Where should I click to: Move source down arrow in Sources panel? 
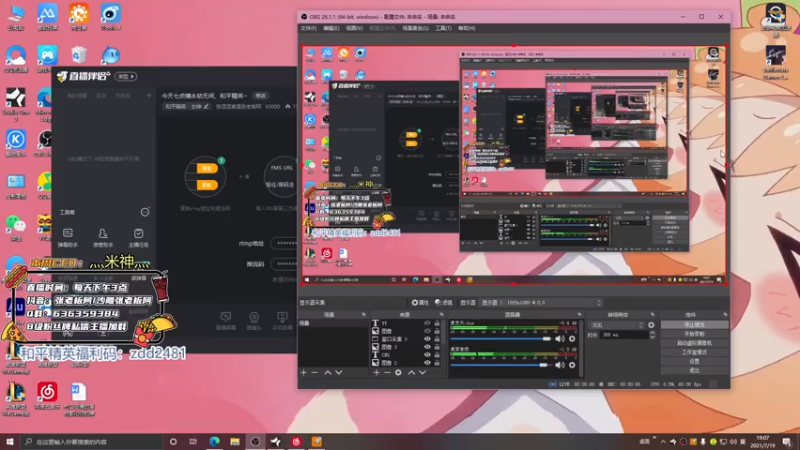click(422, 373)
